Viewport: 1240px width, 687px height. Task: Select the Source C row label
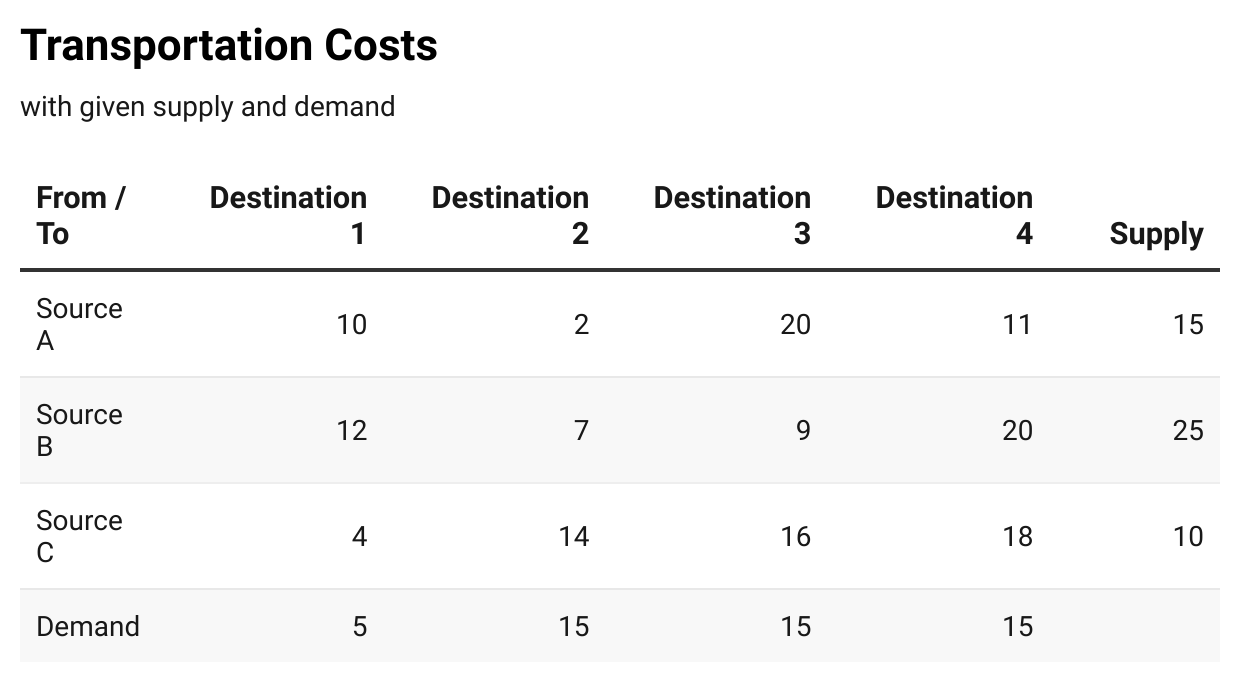[79, 536]
